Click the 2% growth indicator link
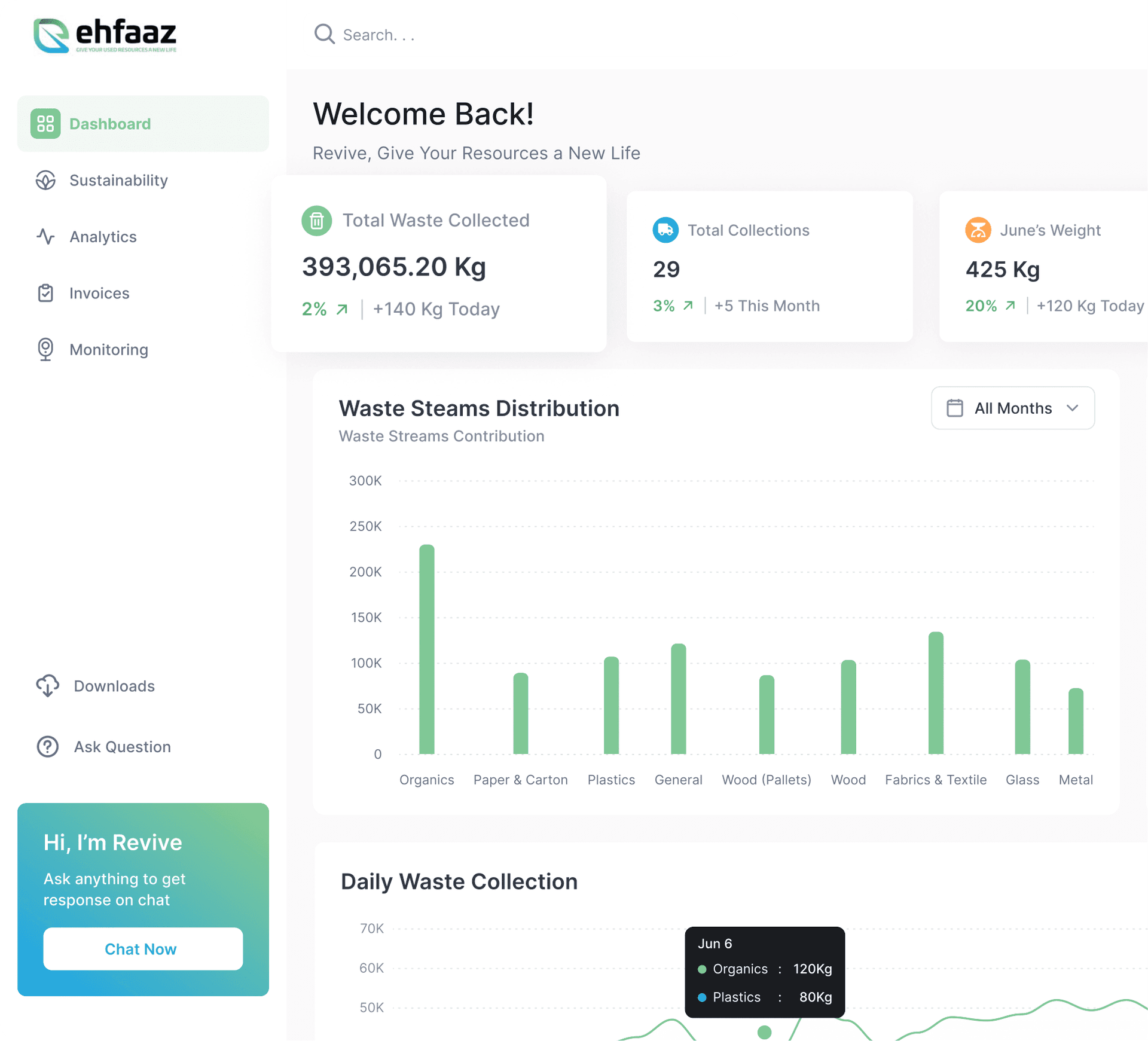This screenshot has height=1041, width=1148. 325,309
